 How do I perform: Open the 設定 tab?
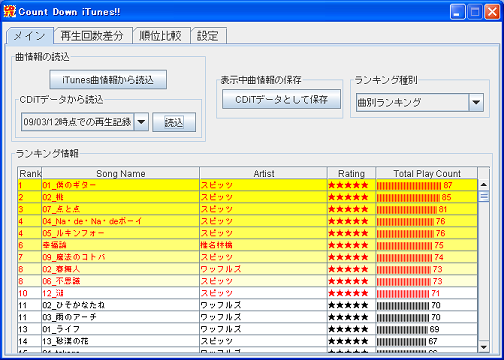[x=208, y=36]
